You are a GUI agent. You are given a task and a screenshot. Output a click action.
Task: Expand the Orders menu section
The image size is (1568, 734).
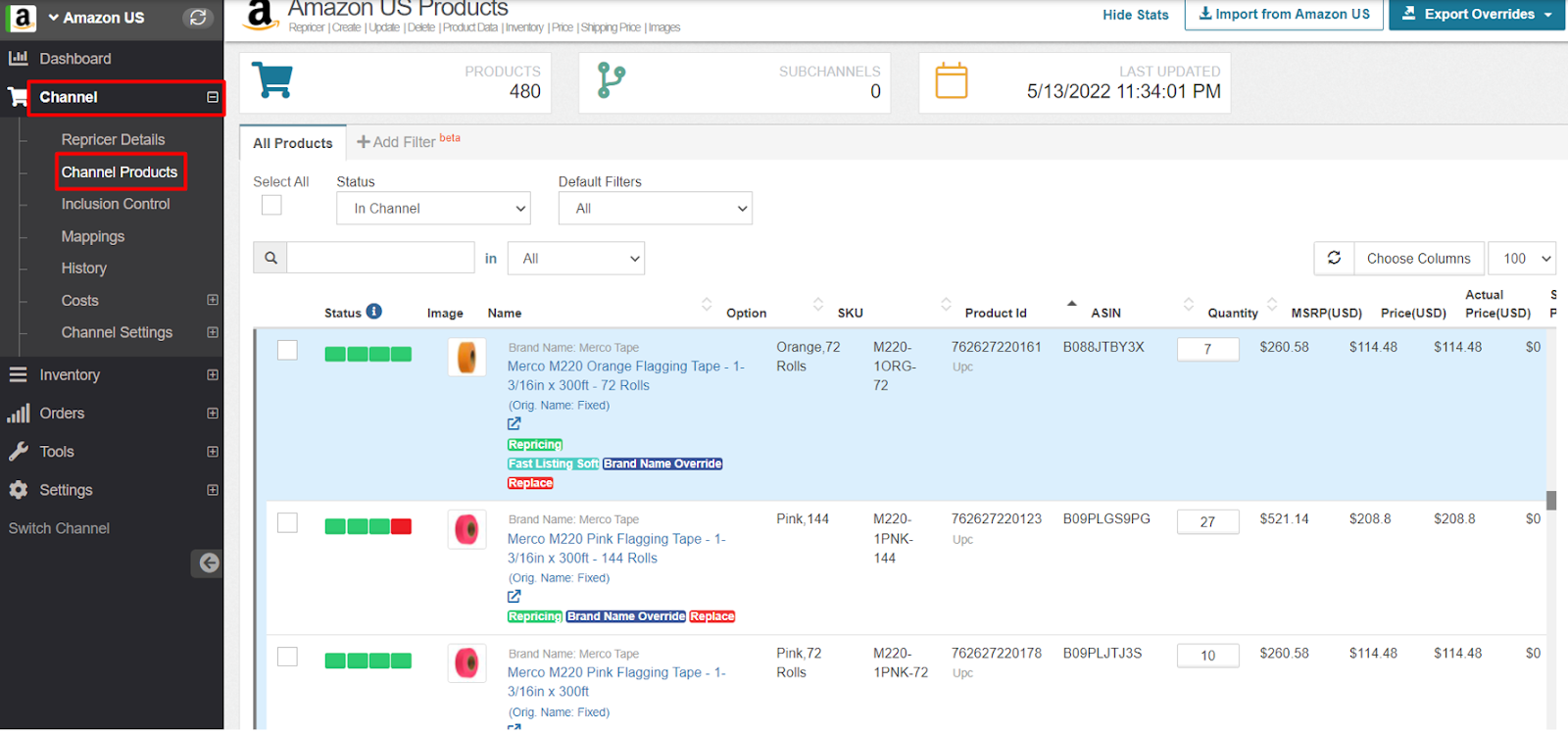pos(213,414)
